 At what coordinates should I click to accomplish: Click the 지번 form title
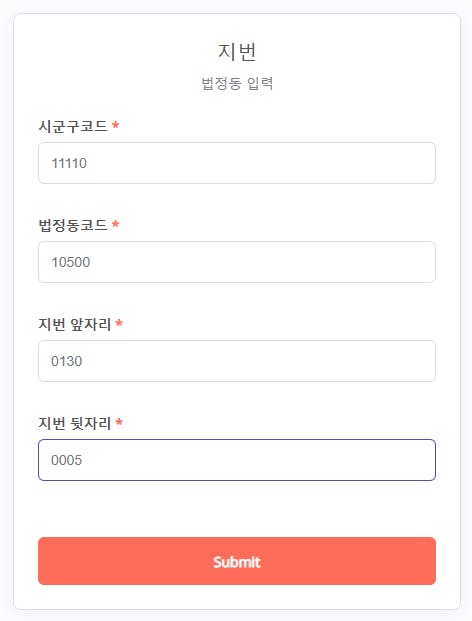[237, 52]
